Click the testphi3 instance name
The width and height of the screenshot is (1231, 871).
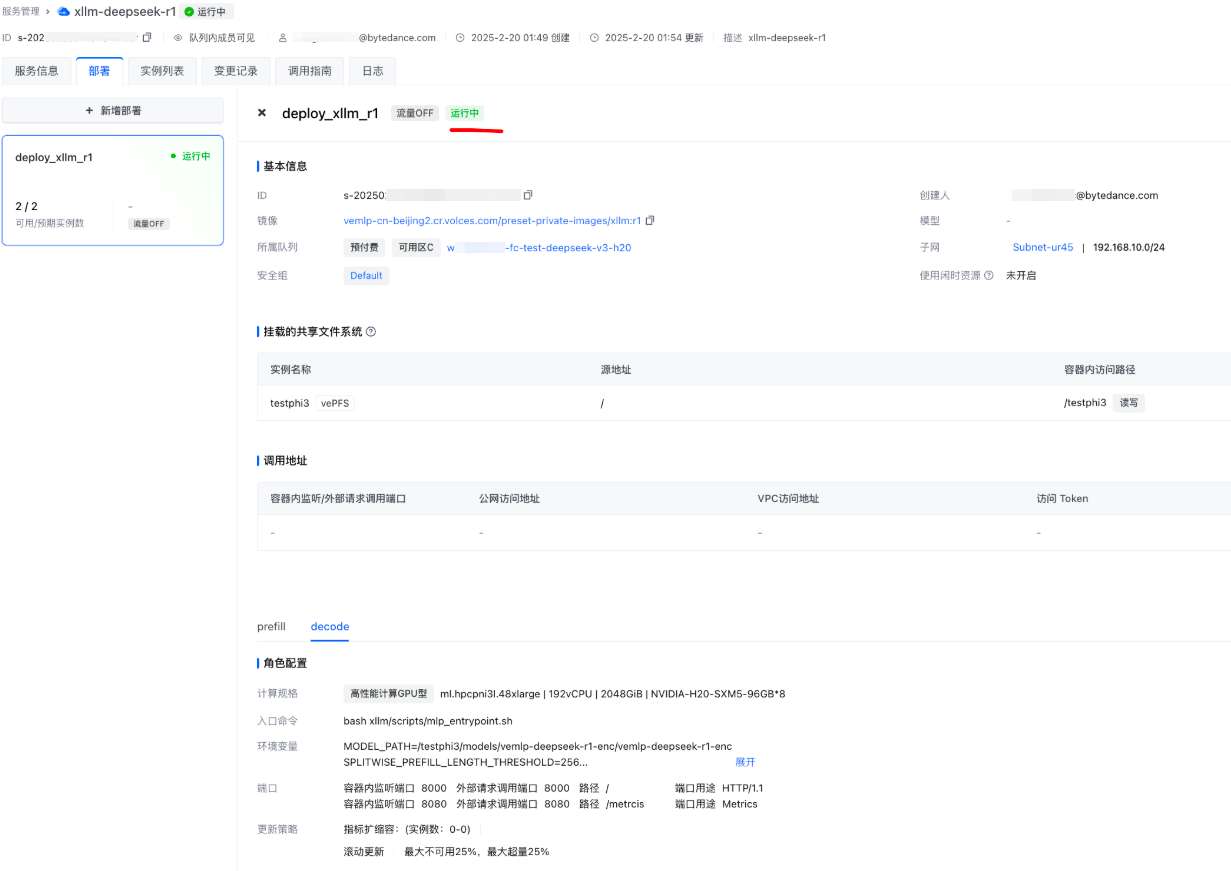(290, 403)
